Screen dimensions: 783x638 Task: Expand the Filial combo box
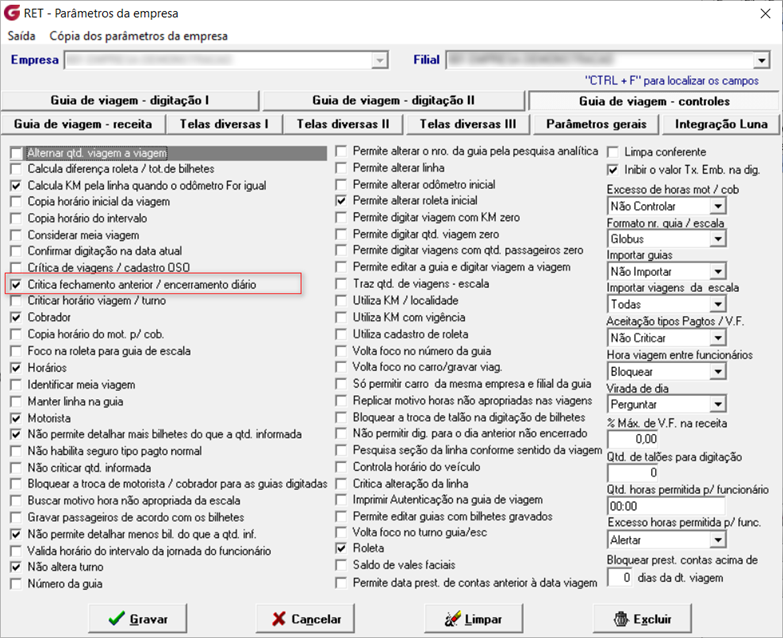point(761,60)
